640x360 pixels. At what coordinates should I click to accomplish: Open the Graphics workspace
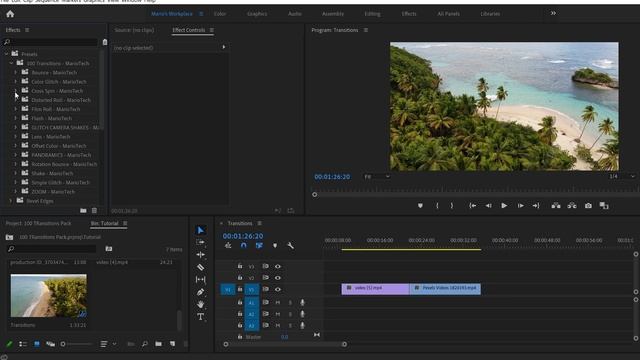click(x=257, y=14)
